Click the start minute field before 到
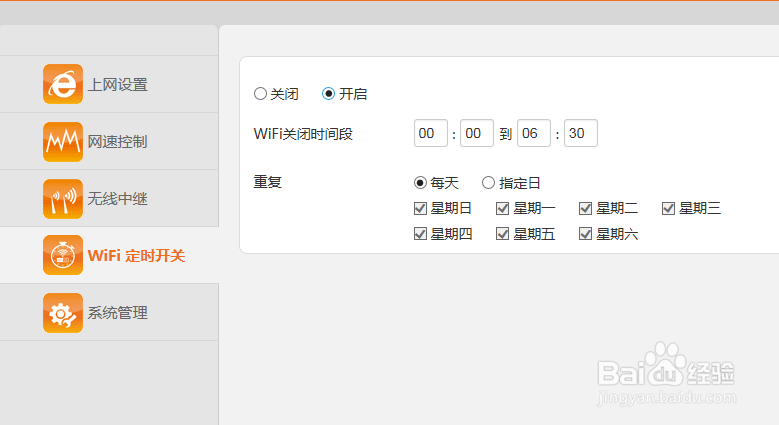The width and height of the screenshot is (779, 425). [x=477, y=133]
